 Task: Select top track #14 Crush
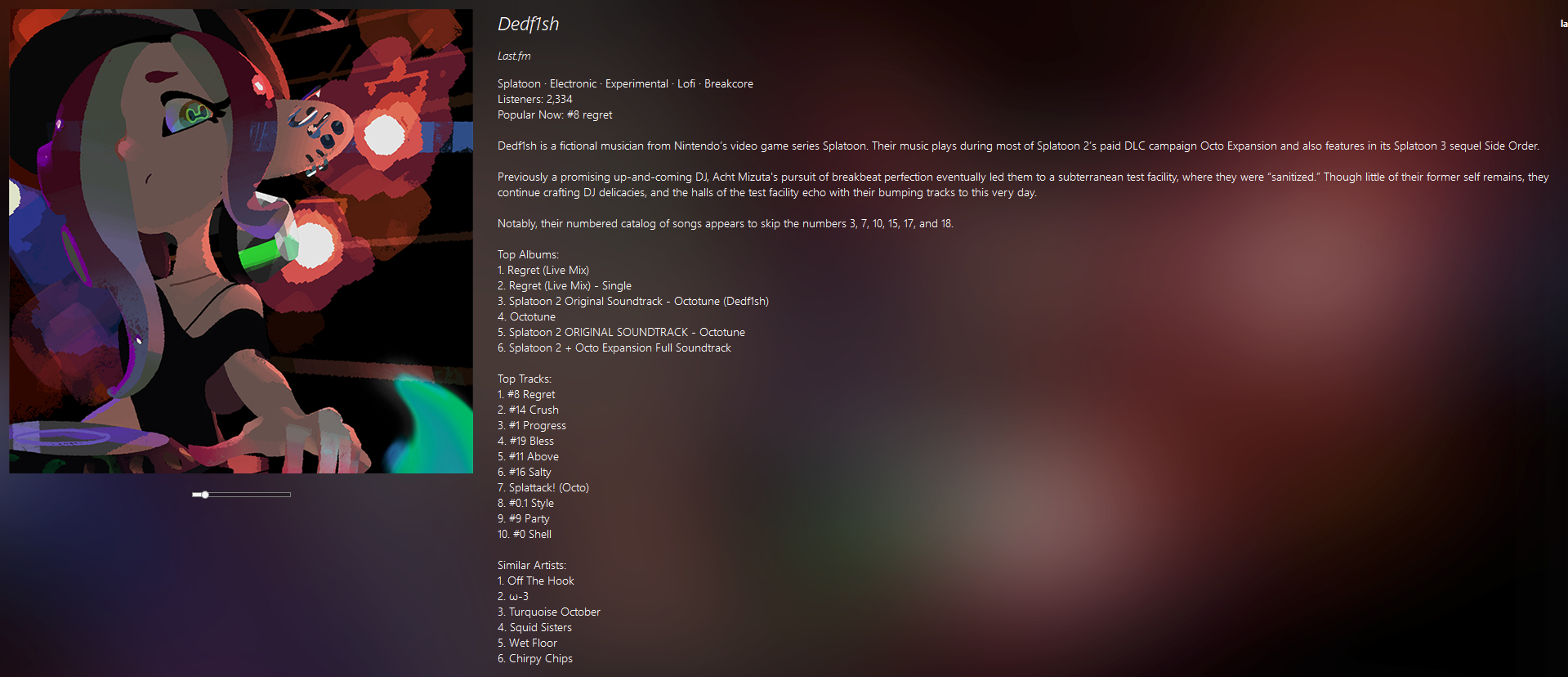tap(534, 410)
